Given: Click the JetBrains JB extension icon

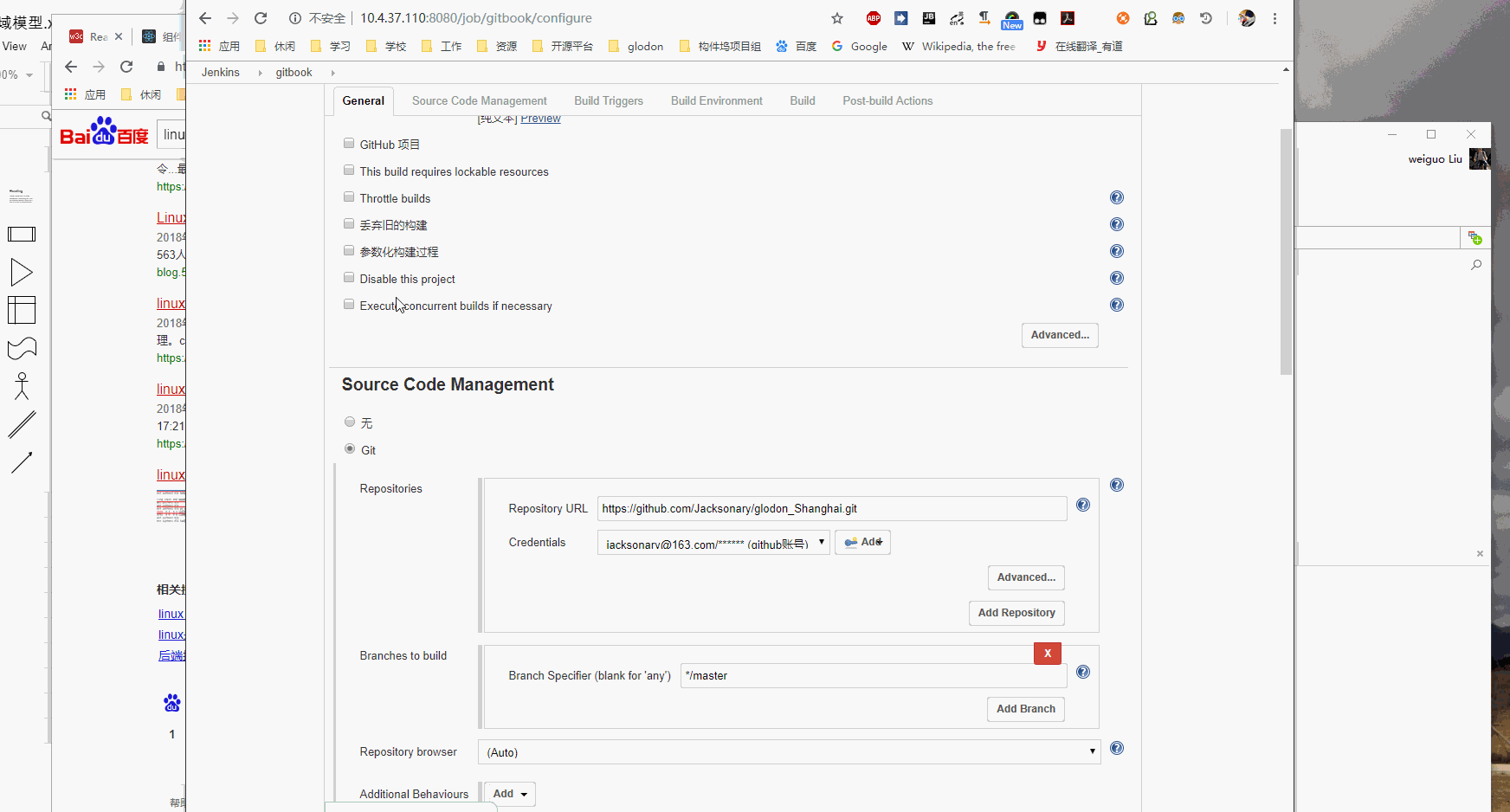Looking at the screenshot, I should coord(929,18).
